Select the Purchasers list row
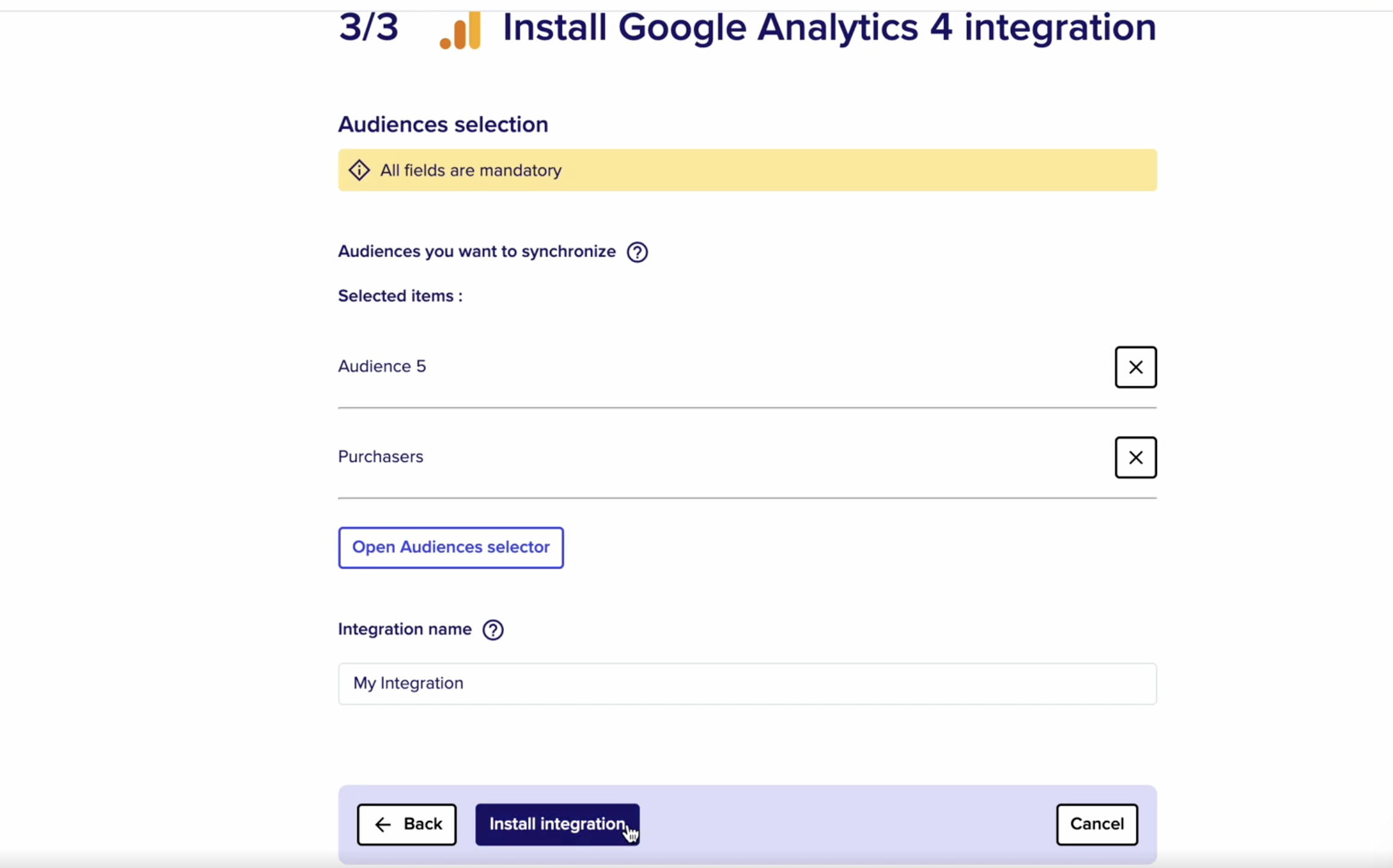This screenshot has width=1393, height=868. [380, 456]
